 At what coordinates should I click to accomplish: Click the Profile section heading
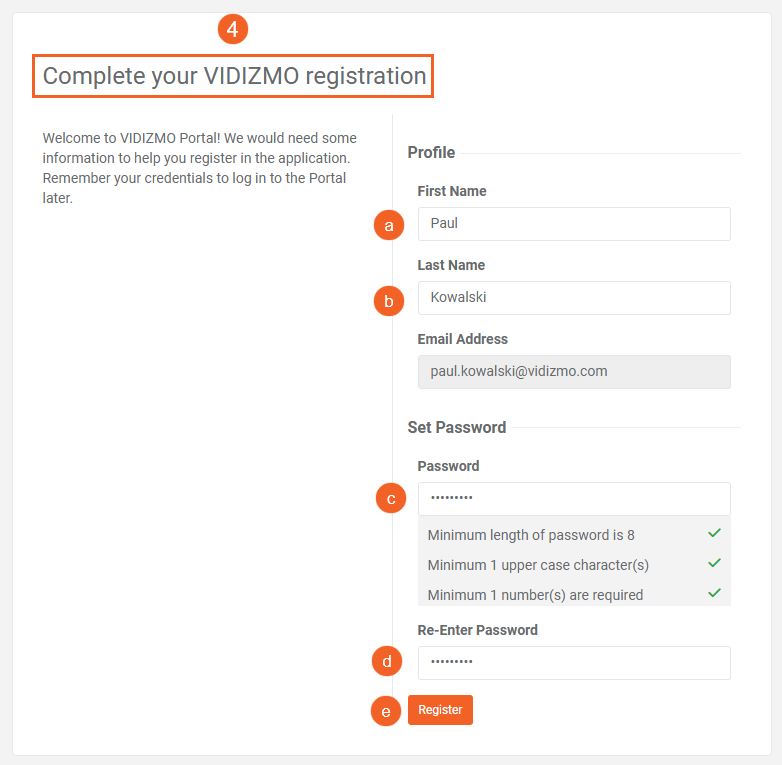431,153
